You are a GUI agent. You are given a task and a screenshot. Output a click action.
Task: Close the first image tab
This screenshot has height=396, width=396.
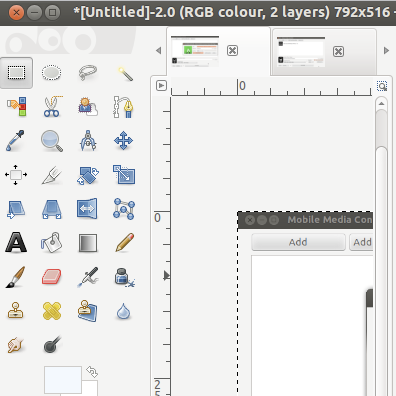(x=232, y=51)
